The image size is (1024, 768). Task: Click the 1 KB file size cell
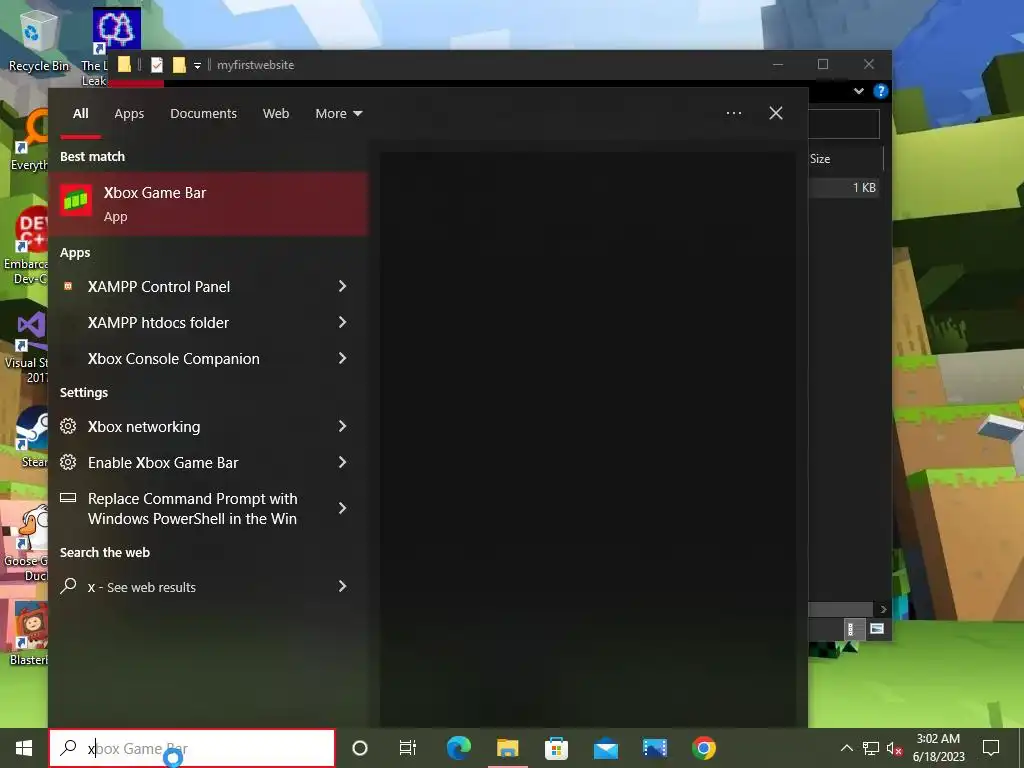[864, 188]
